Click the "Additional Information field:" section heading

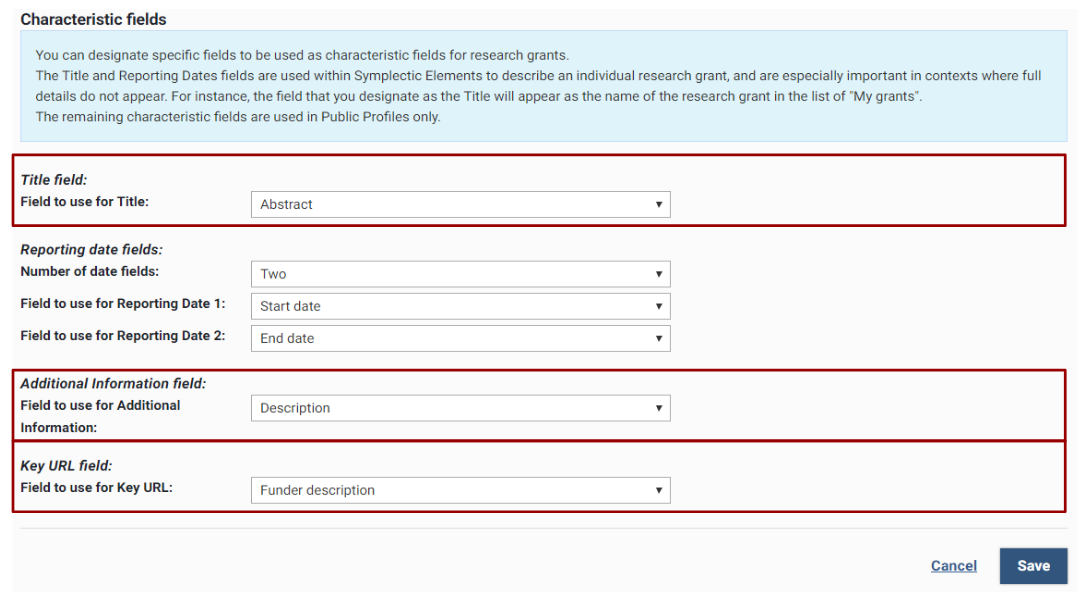point(113,383)
